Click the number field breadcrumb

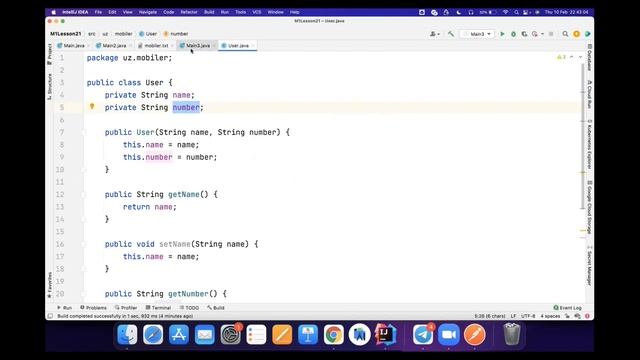click(176, 34)
